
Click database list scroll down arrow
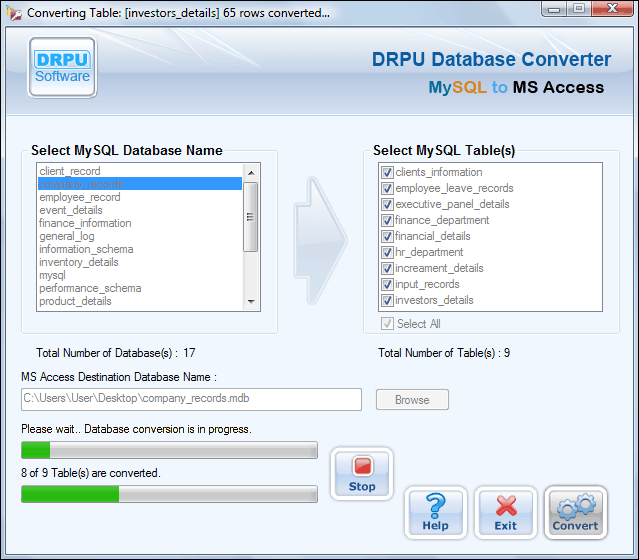pos(251,302)
